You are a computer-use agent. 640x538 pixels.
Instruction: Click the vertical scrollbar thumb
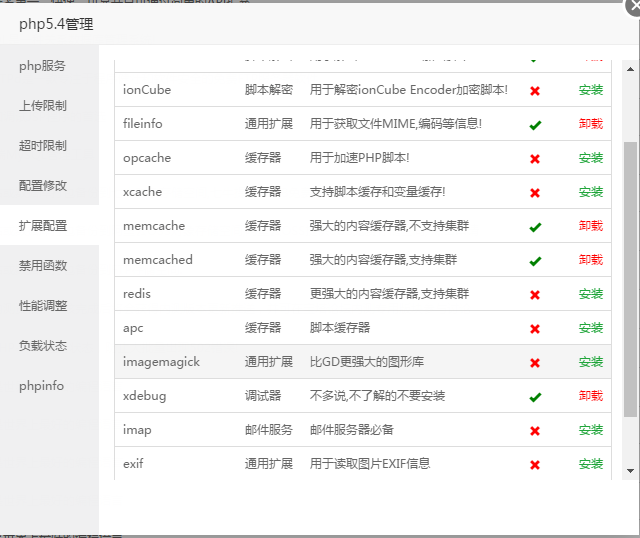[x=630, y=279]
